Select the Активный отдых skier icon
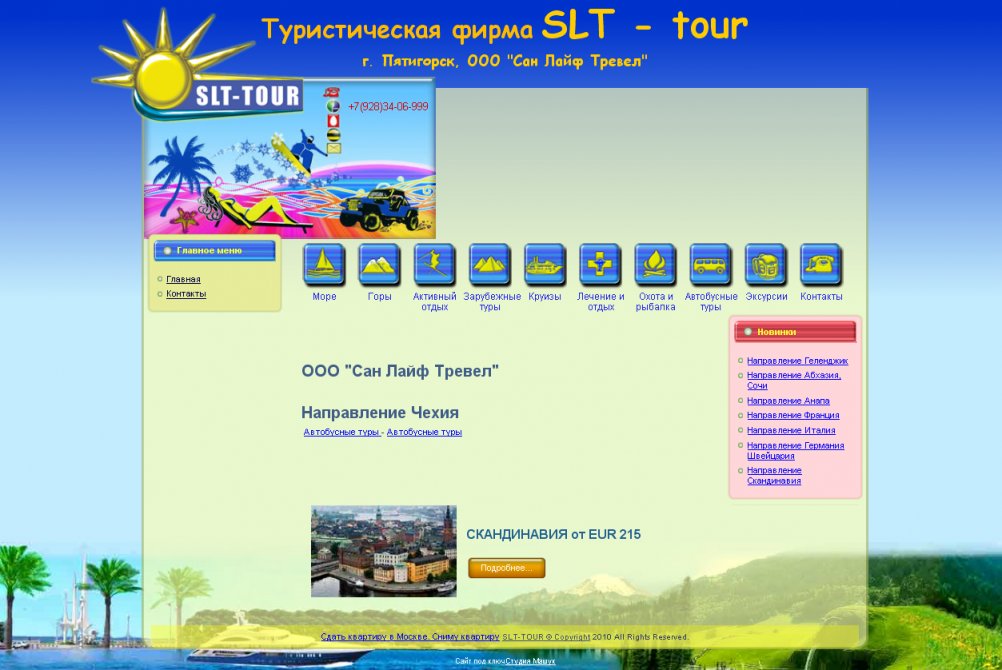This screenshot has height=670, width=1002. (x=434, y=265)
